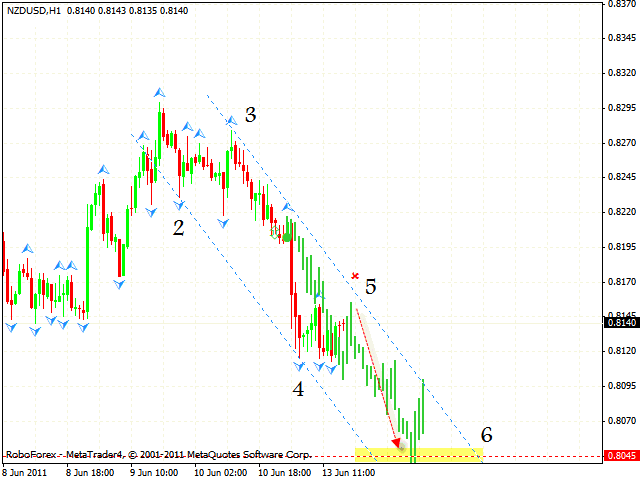640x480 pixels.
Task: Select the 8 Jun 2011 date label
Action: tap(25, 473)
